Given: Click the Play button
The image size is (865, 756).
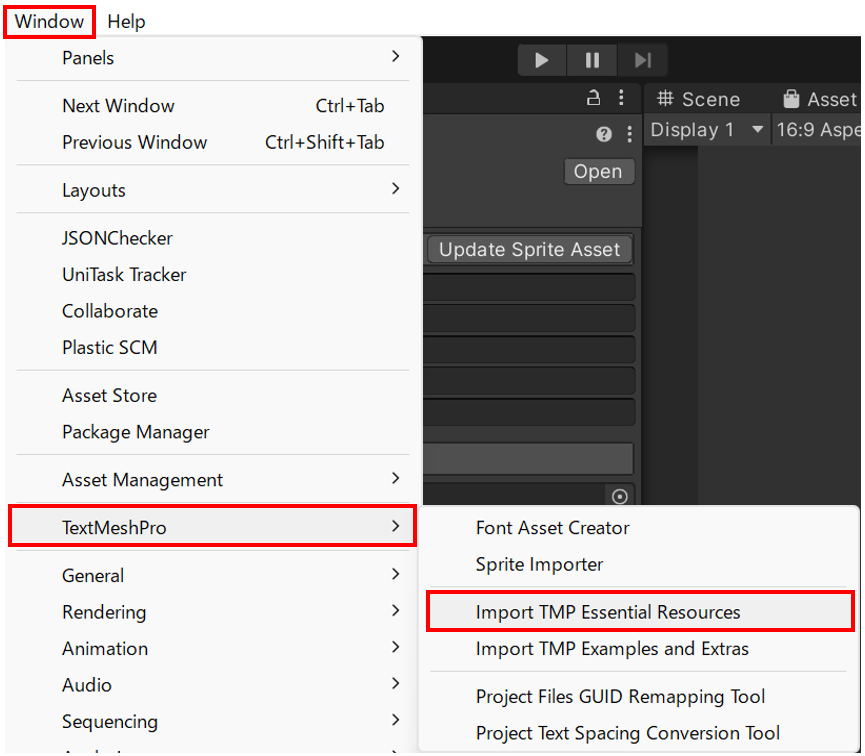Looking at the screenshot, I should (542, 60).
